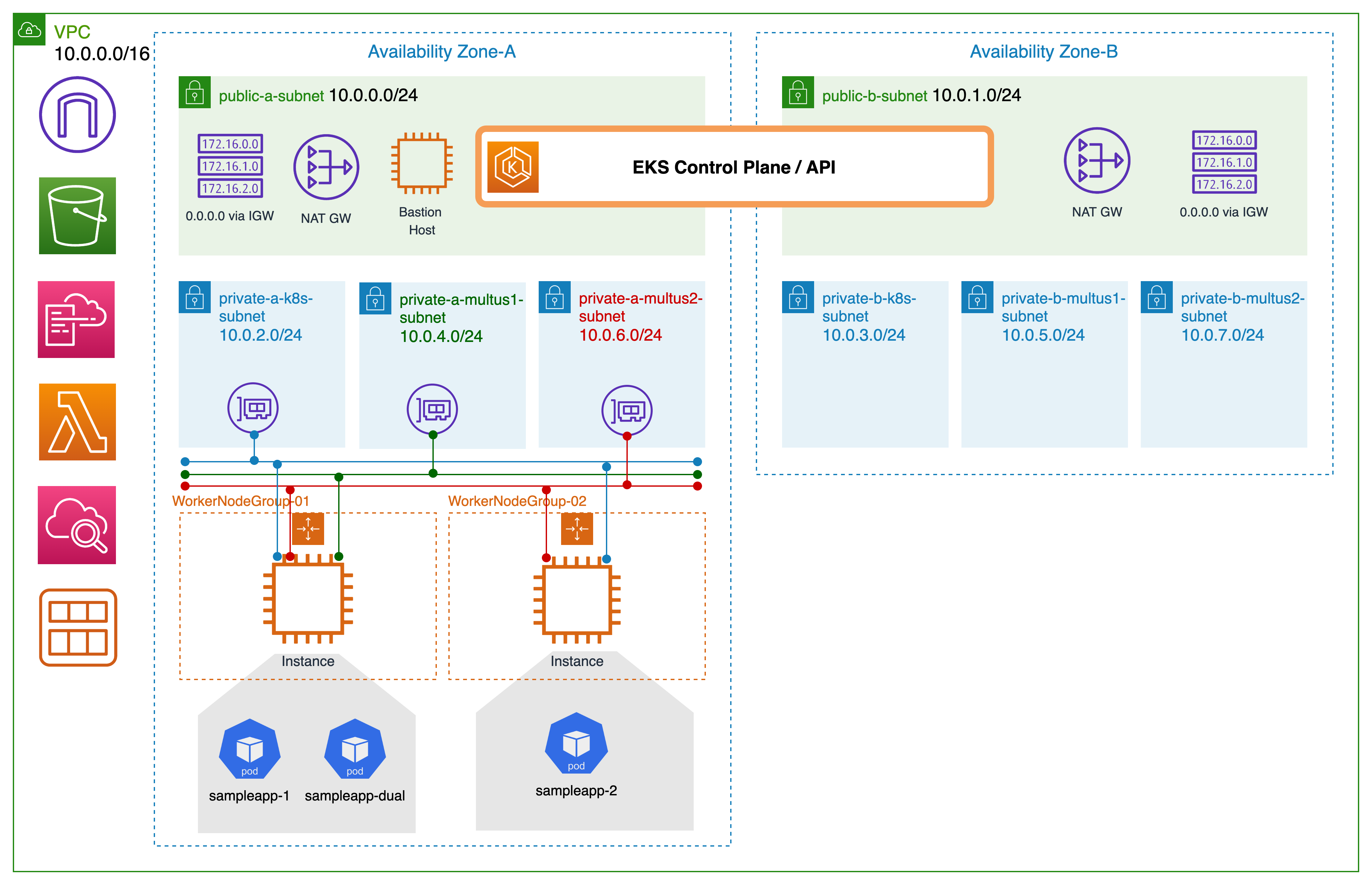Screen dimensions: 1372x885
Task: Click the route table icon in public-a-subnet
Action: (230, 166)
